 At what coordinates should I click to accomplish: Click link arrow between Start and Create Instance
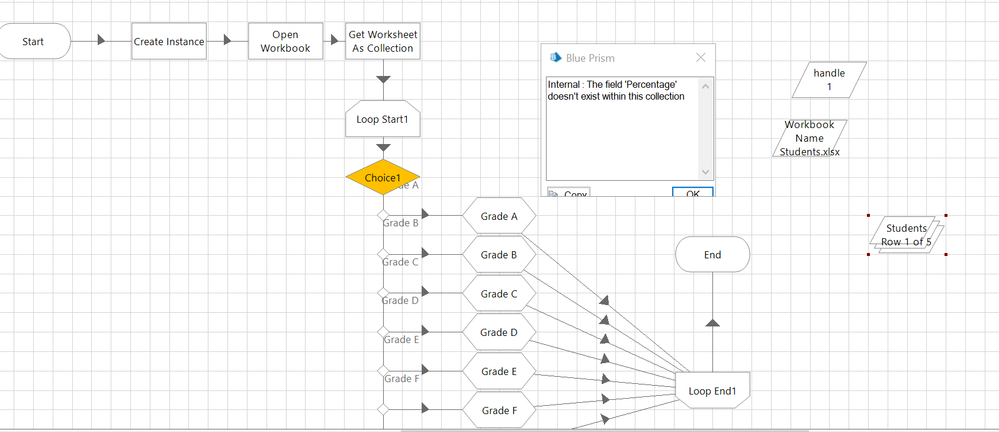(x=101, y=41)
